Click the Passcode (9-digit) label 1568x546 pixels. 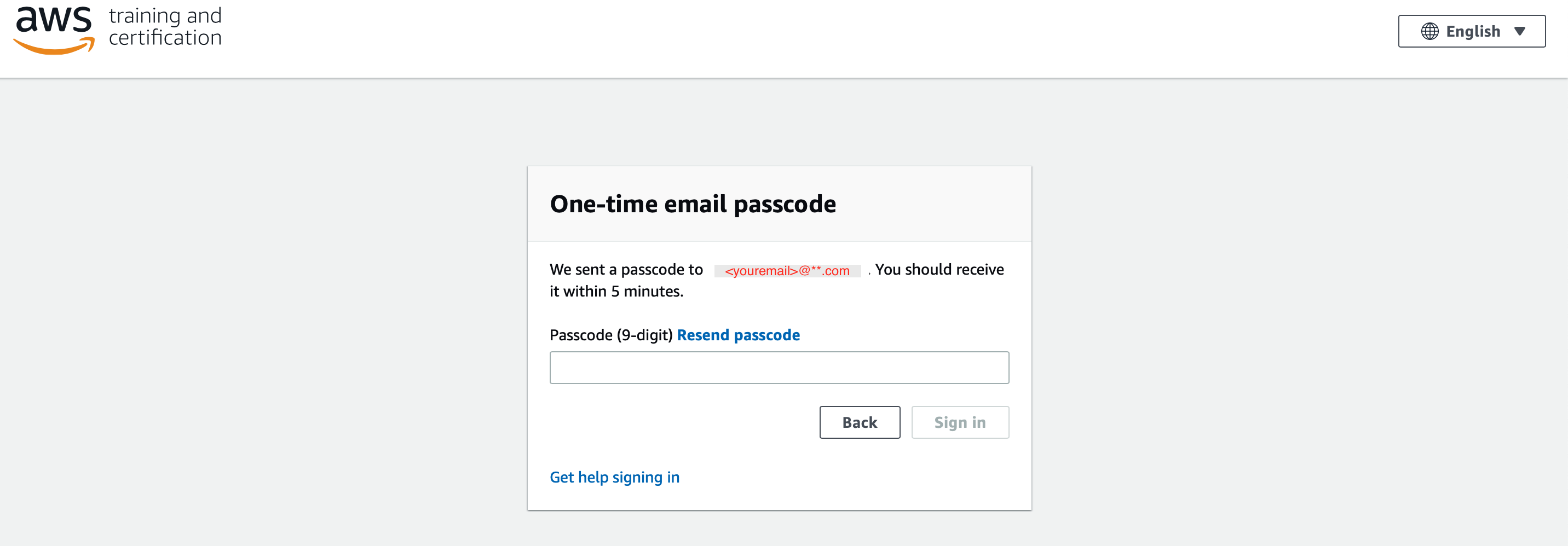[x=610, y=335]
